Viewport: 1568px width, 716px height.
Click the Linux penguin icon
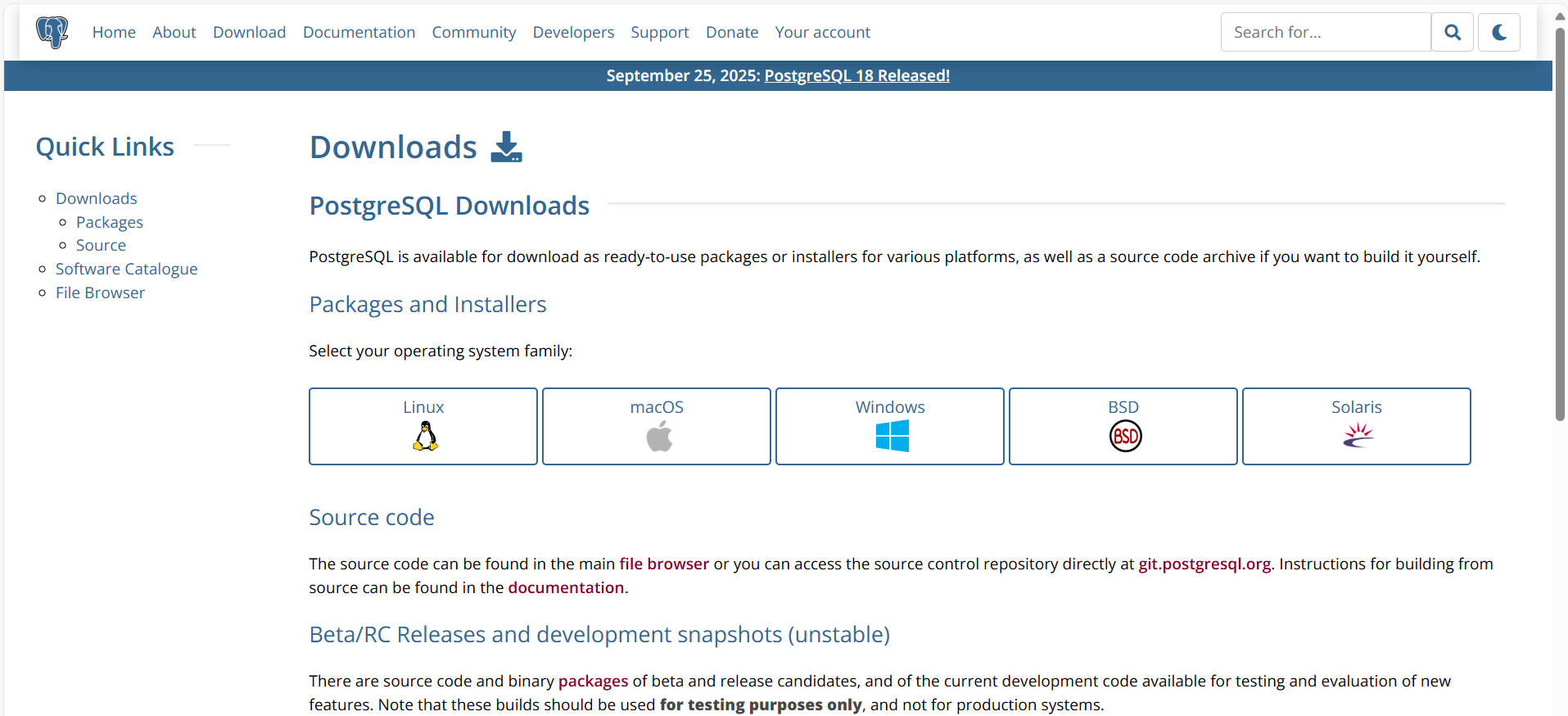tap(425, 436)
